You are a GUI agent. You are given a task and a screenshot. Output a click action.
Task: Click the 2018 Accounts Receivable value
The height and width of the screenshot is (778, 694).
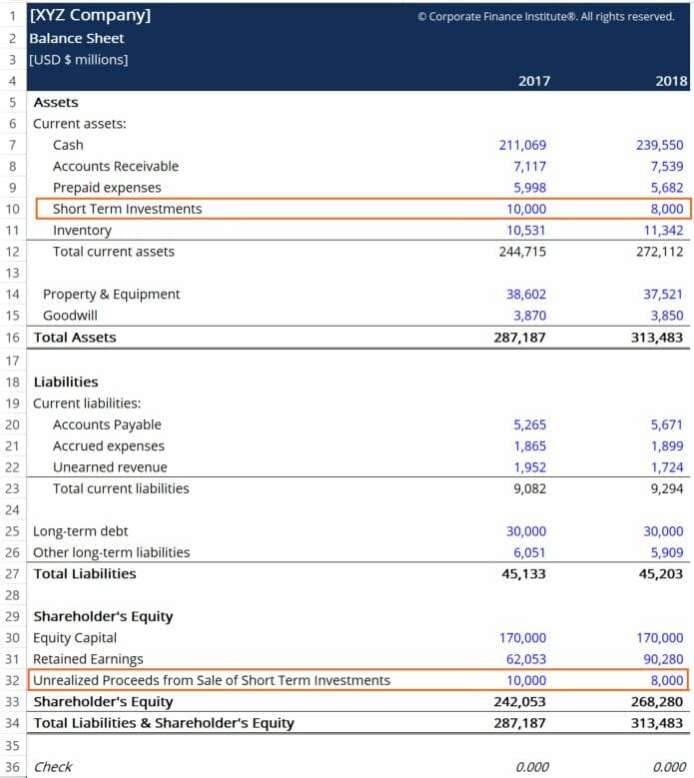click(x=660, y=166)
